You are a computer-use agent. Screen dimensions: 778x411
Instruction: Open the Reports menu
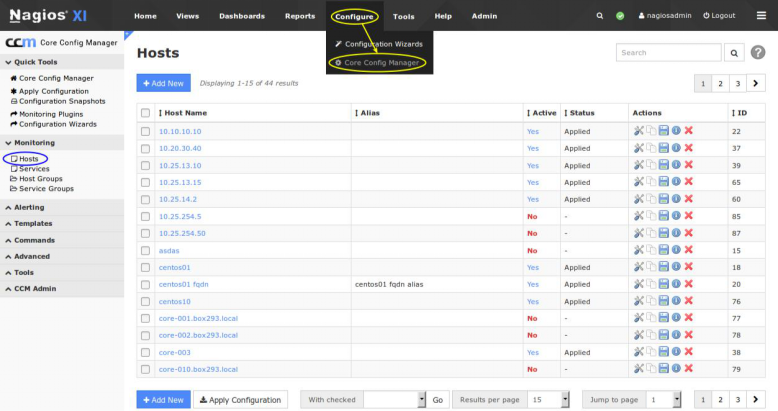pyautogui.click(x=300, y=16)
